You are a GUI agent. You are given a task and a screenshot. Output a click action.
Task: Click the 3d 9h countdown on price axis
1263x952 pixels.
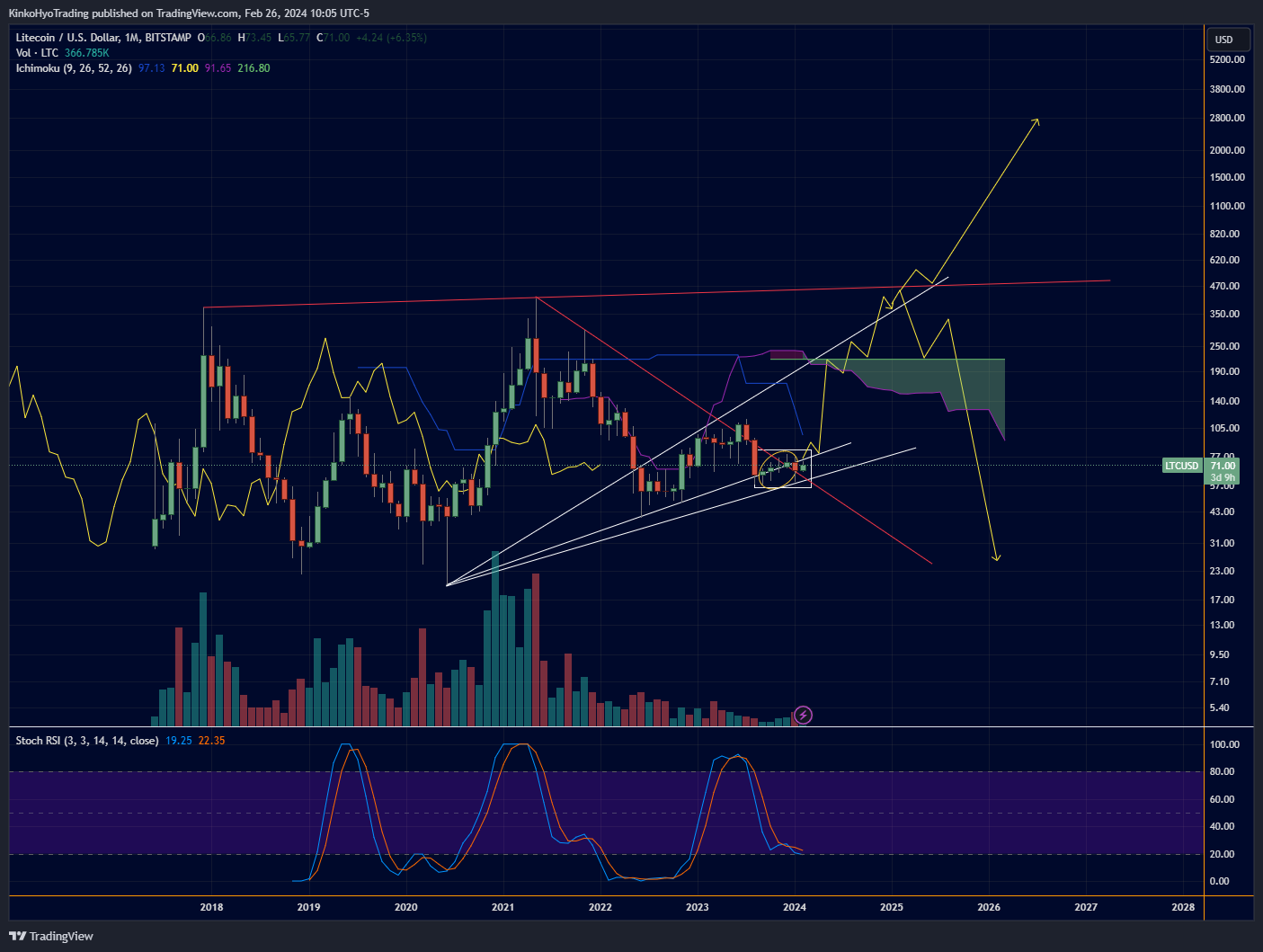(1223, 477)
